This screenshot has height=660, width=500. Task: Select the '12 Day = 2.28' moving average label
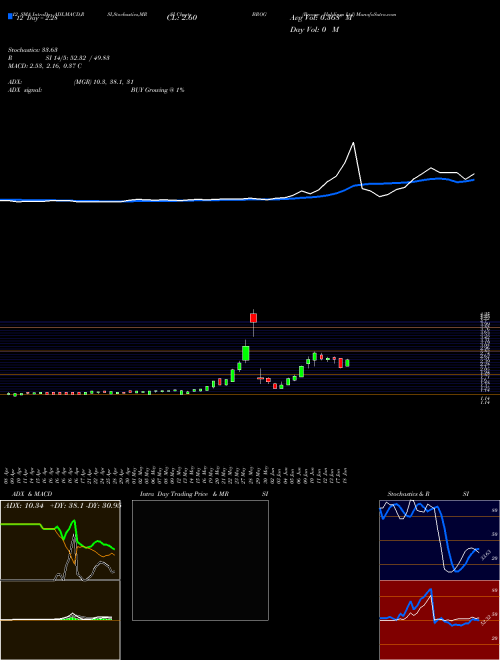point(36,18)
